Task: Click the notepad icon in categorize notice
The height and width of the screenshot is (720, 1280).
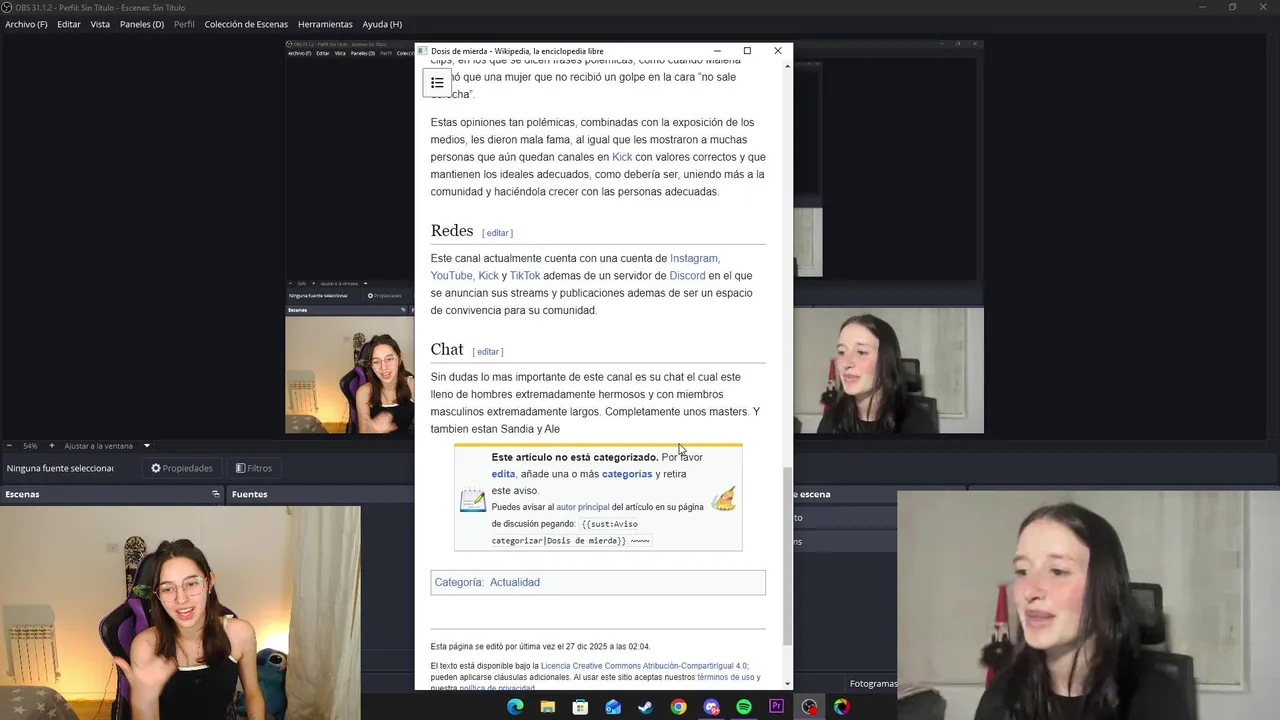Action: (473, 500)
